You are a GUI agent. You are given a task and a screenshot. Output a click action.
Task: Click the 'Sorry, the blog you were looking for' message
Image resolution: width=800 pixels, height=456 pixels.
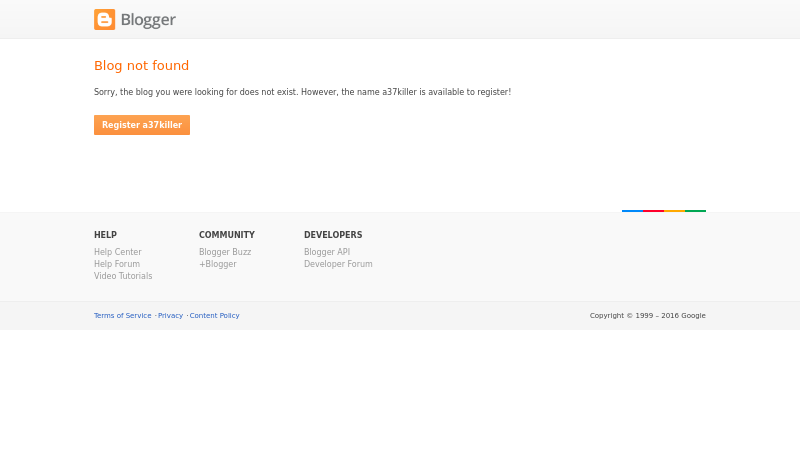click(302, 92)
